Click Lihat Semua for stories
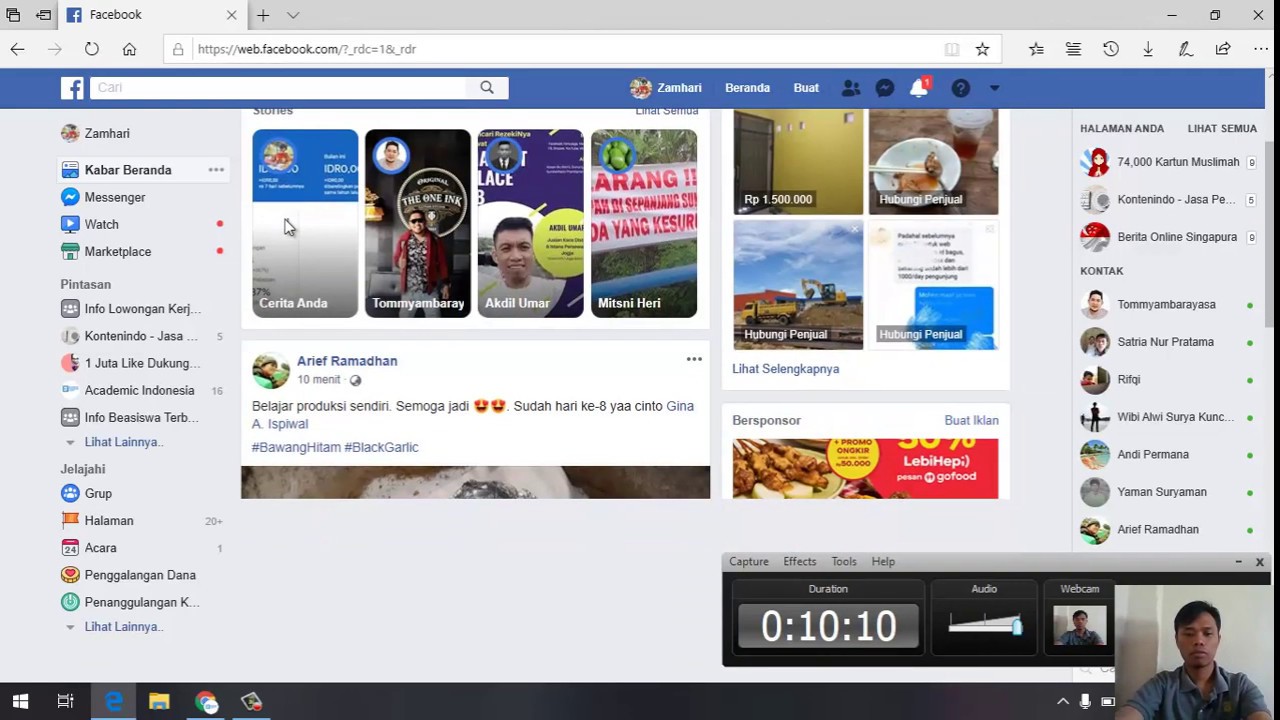This screenshot has width=1280, height=720. click(666, 111)
